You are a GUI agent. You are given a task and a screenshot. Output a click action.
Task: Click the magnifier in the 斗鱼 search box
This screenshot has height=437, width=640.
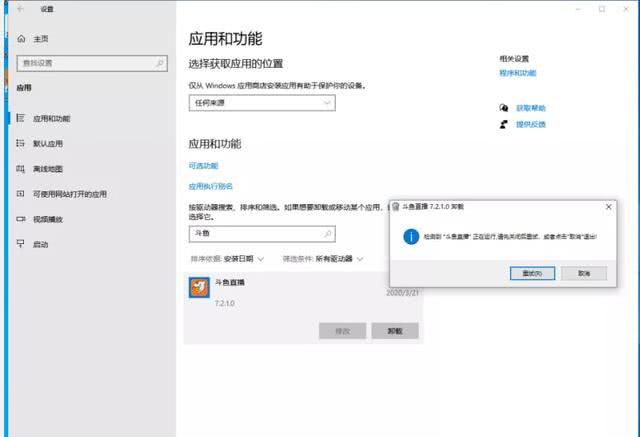[327, 234]
